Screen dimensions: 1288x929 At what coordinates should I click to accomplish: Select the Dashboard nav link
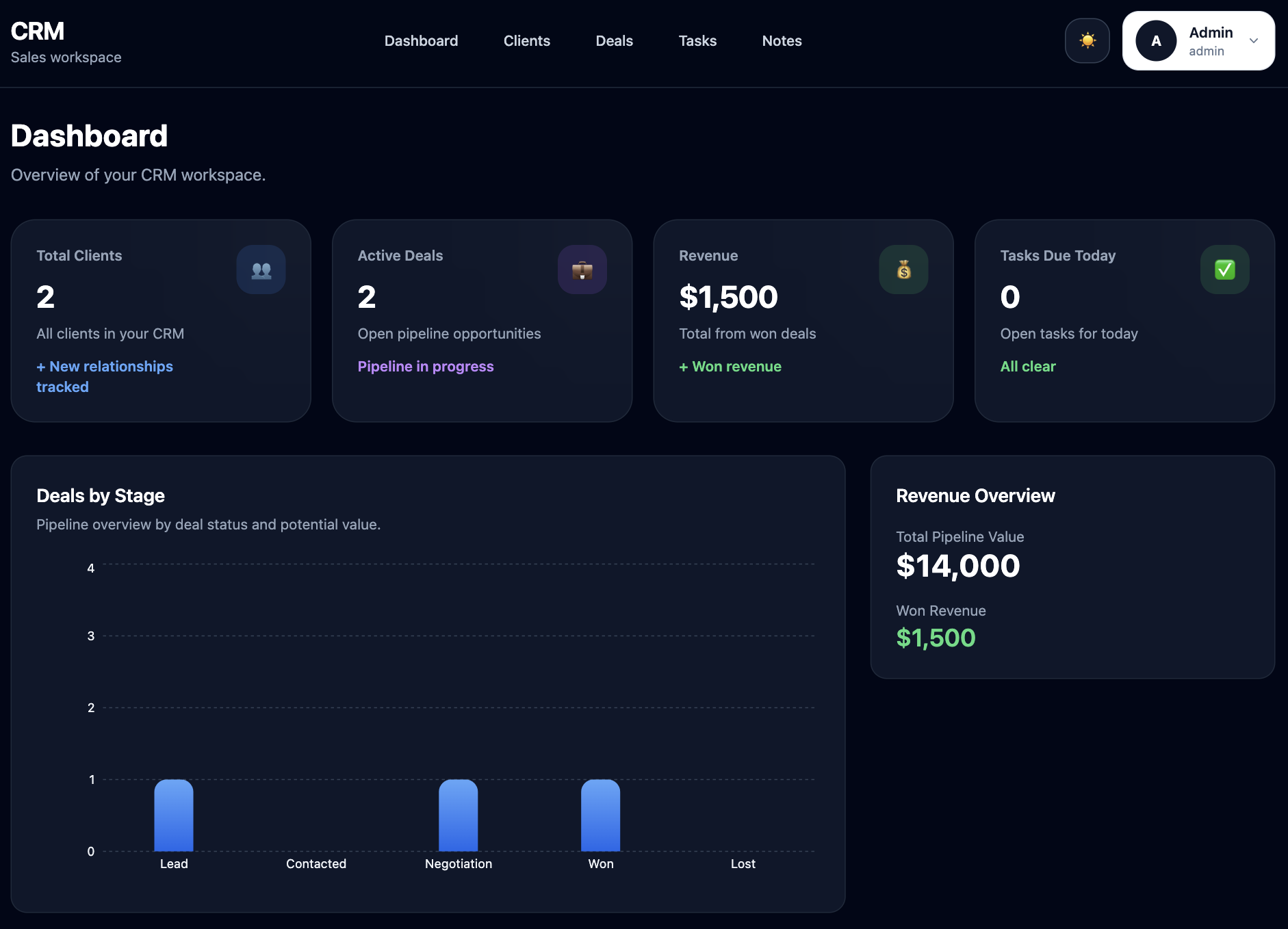422,41
